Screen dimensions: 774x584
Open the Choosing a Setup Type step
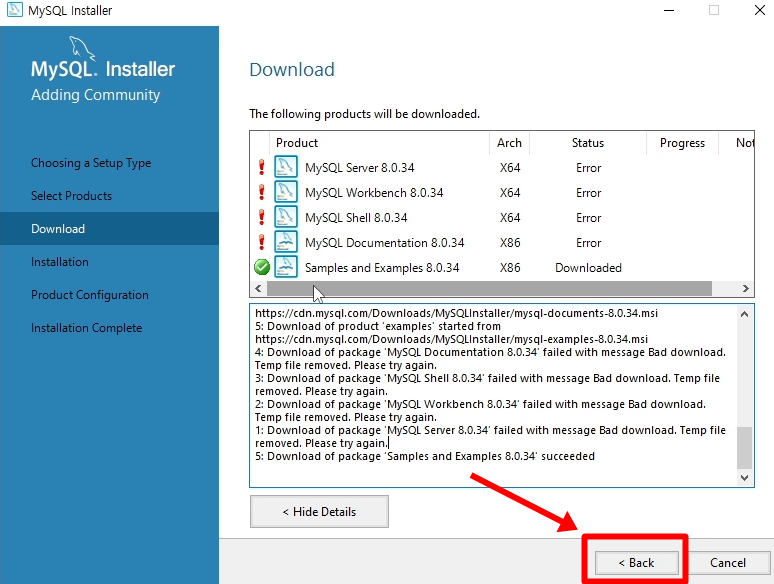coord(91,163)
